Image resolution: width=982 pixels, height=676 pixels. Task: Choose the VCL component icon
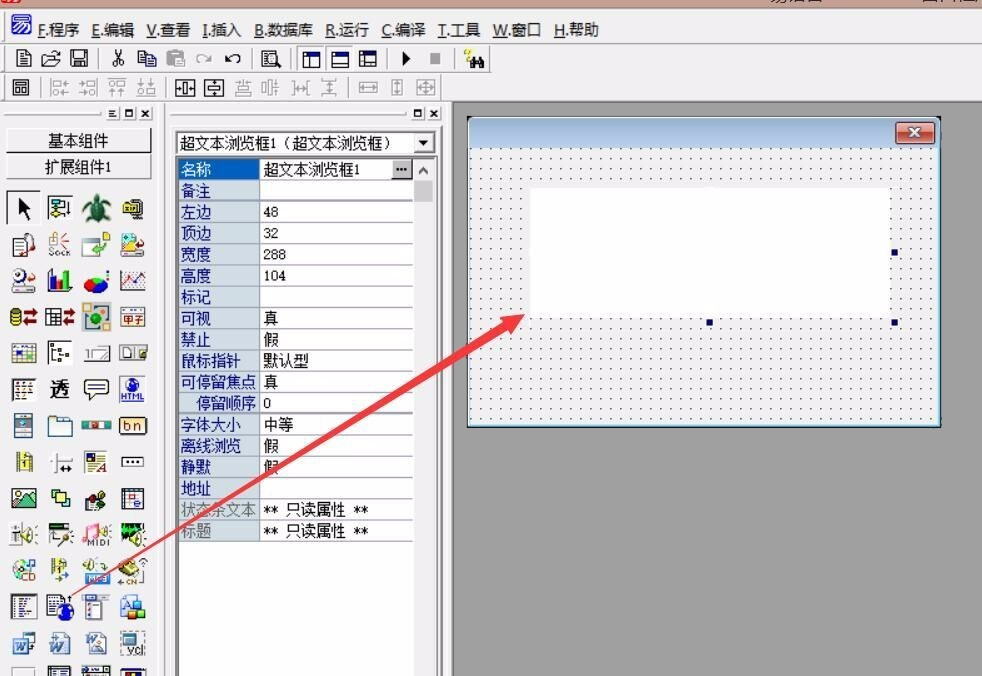(x=133, y=643)
